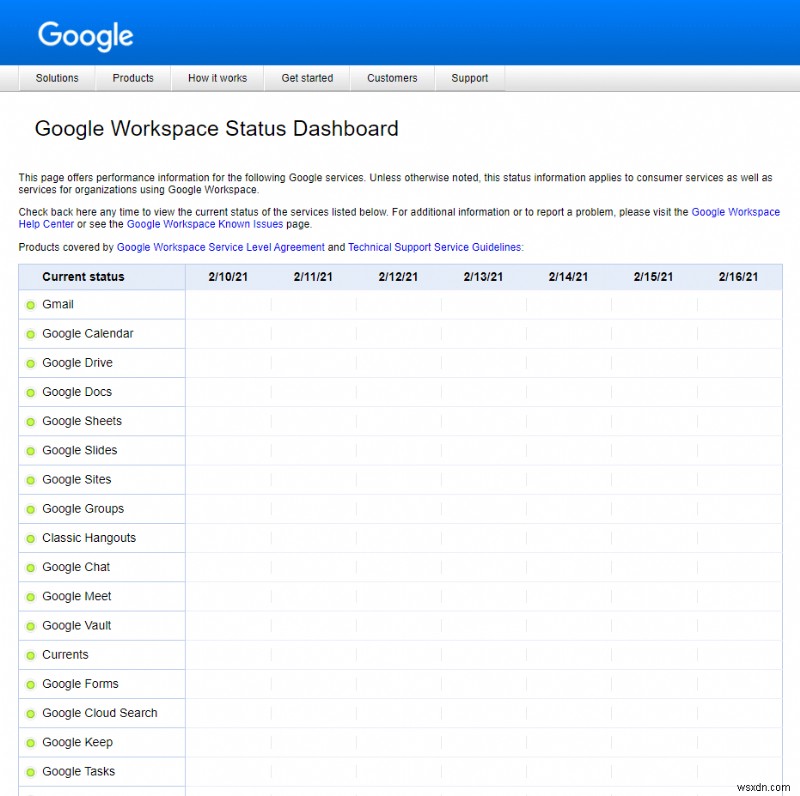Click the Google Docs status indicator dot
The width and height of the screenshot is (800, 796).
click(31, 392)
